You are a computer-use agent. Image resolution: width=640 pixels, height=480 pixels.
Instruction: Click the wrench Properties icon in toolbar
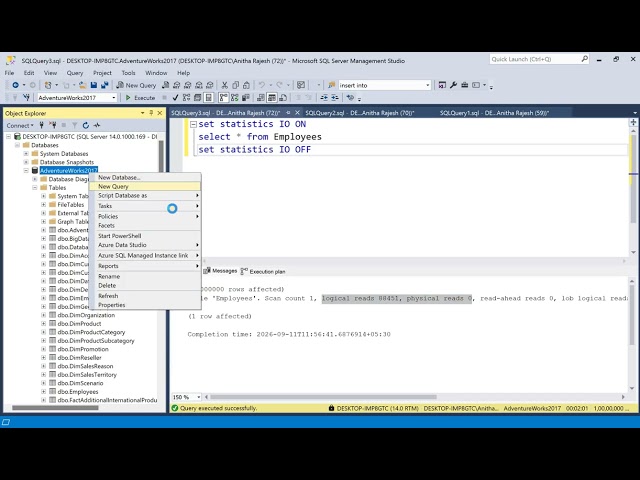click(453, 85)
